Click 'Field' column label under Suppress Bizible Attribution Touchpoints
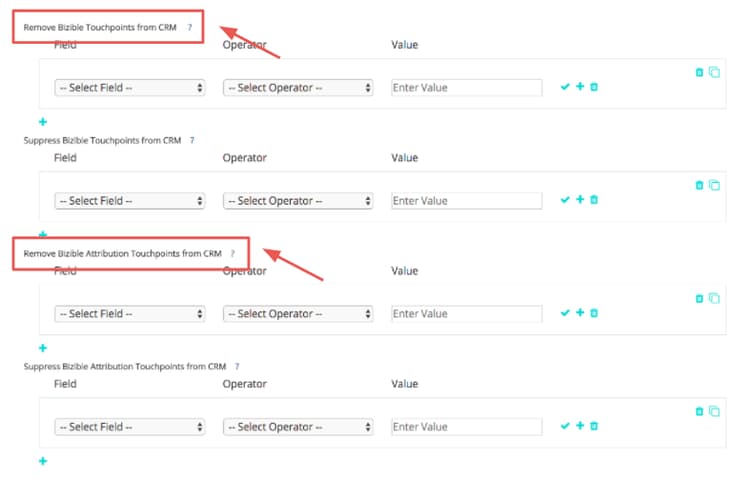The width and height of the screenshot is (750, 479). [65, 384]
